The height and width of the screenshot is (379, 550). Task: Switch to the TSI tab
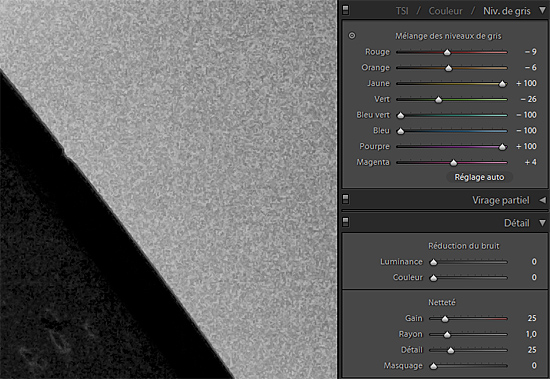402,11
